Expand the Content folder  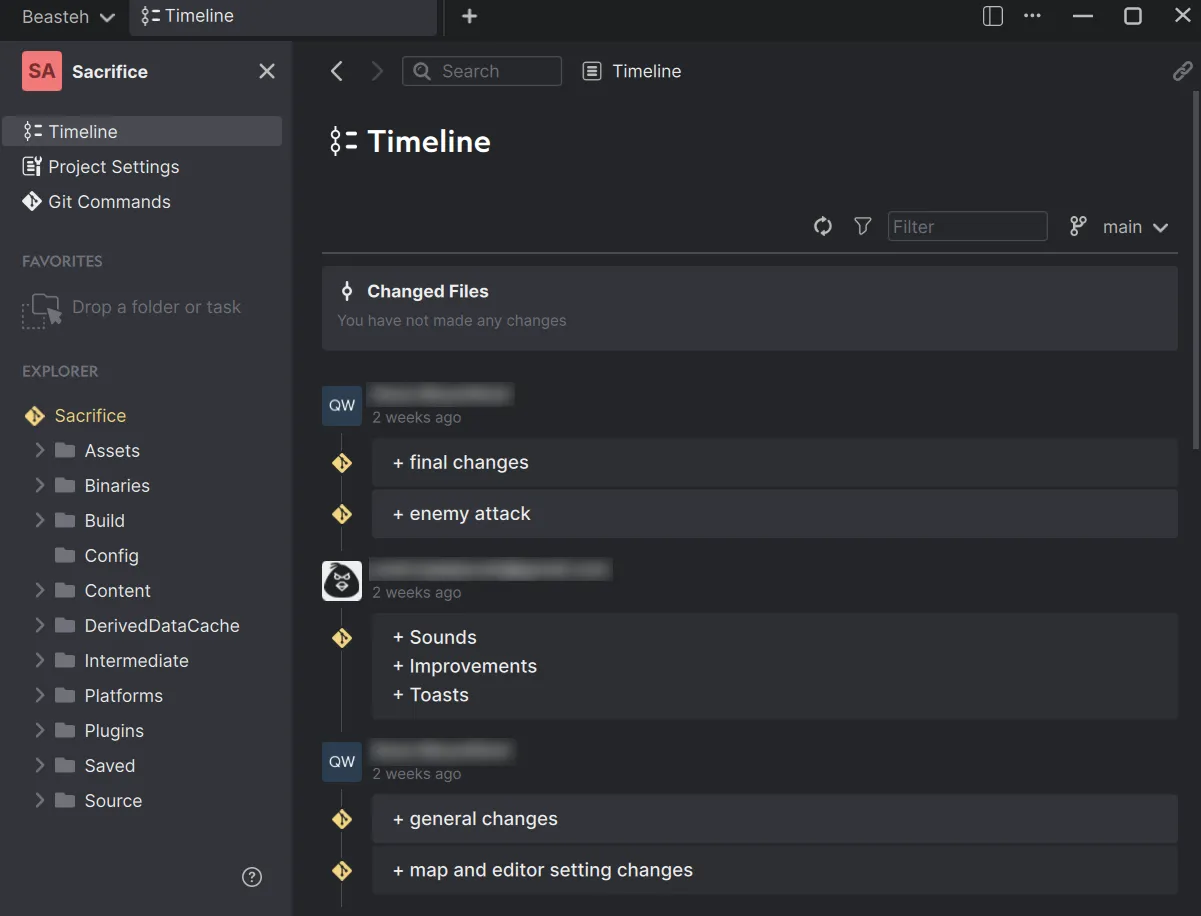(38, 590)
